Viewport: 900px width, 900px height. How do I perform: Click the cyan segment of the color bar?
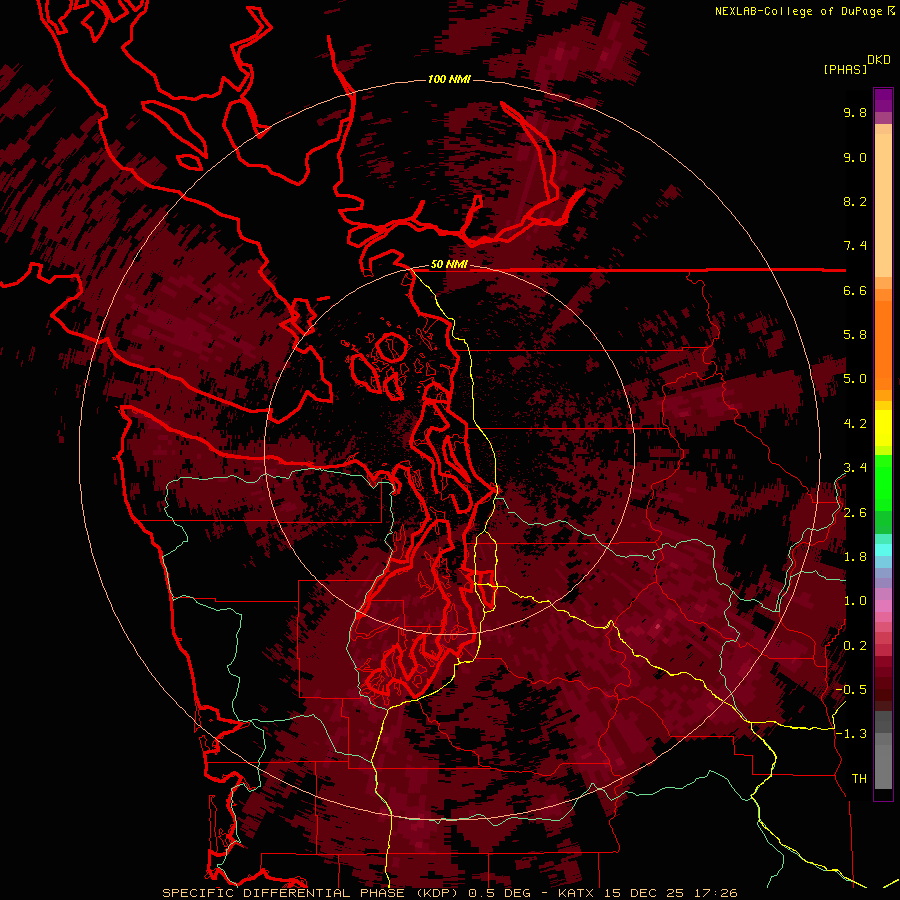[x=883, y=550]
